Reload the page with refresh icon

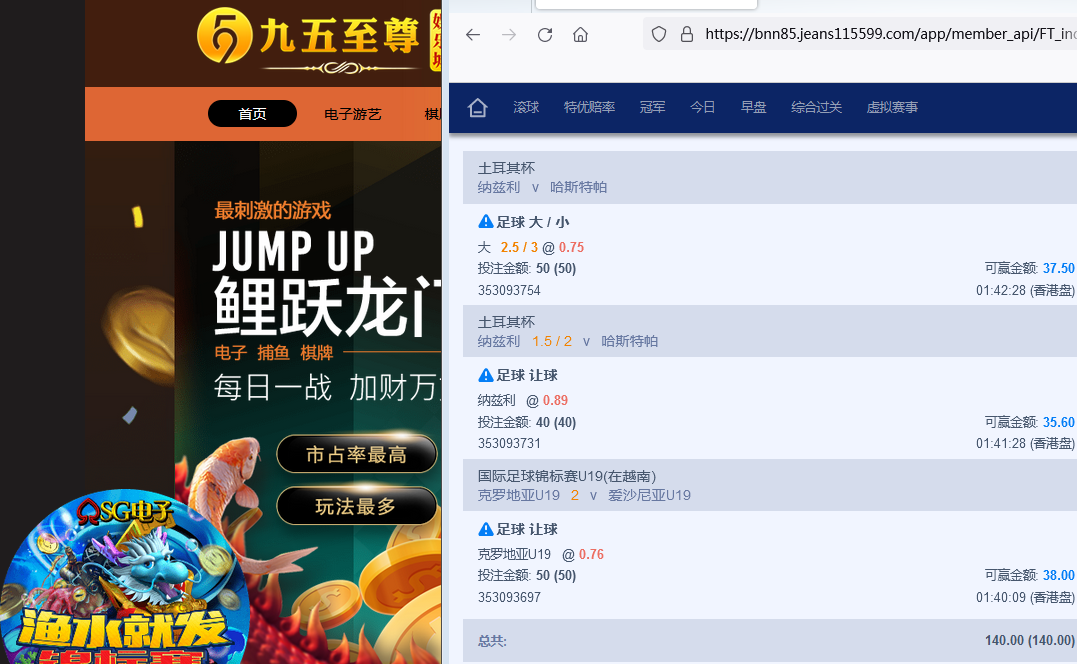(x=545, y=34)
